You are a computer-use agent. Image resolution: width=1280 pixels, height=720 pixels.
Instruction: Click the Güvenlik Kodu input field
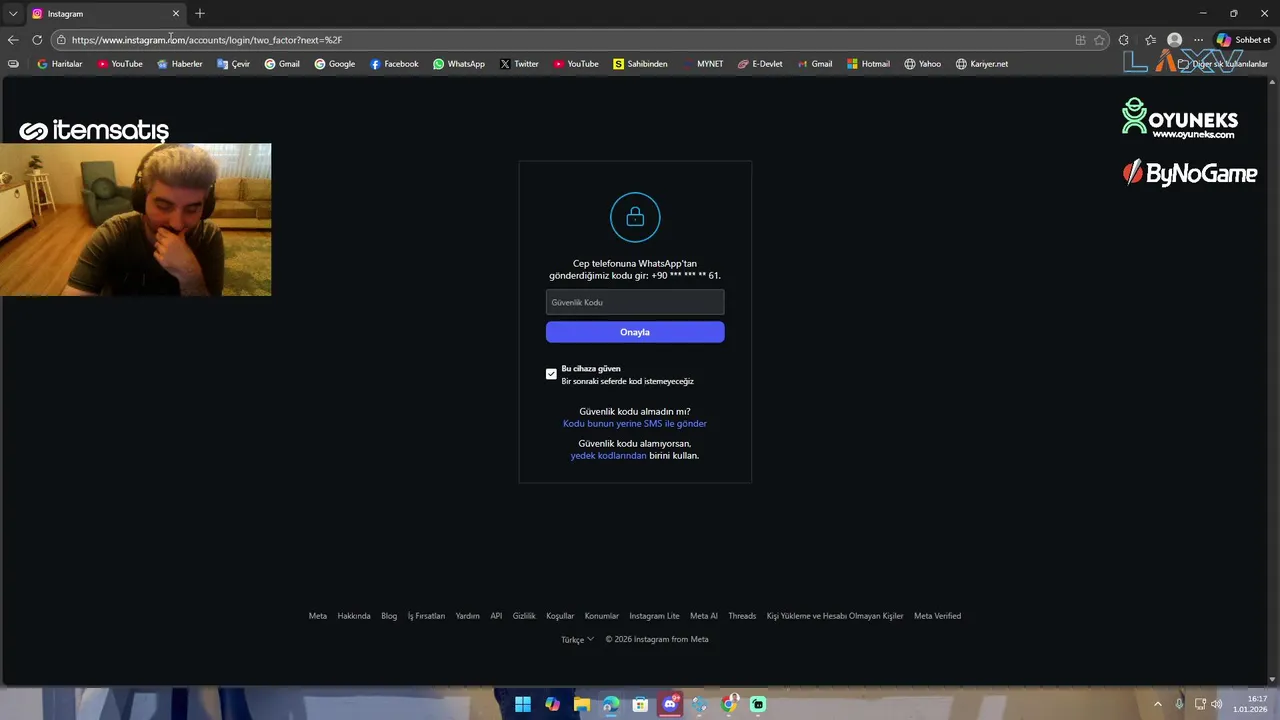(x=635, y=302)
